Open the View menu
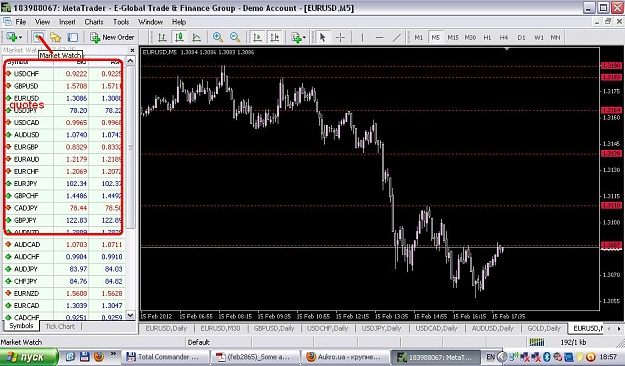The image size is (625, 366). tap(42, 22)
